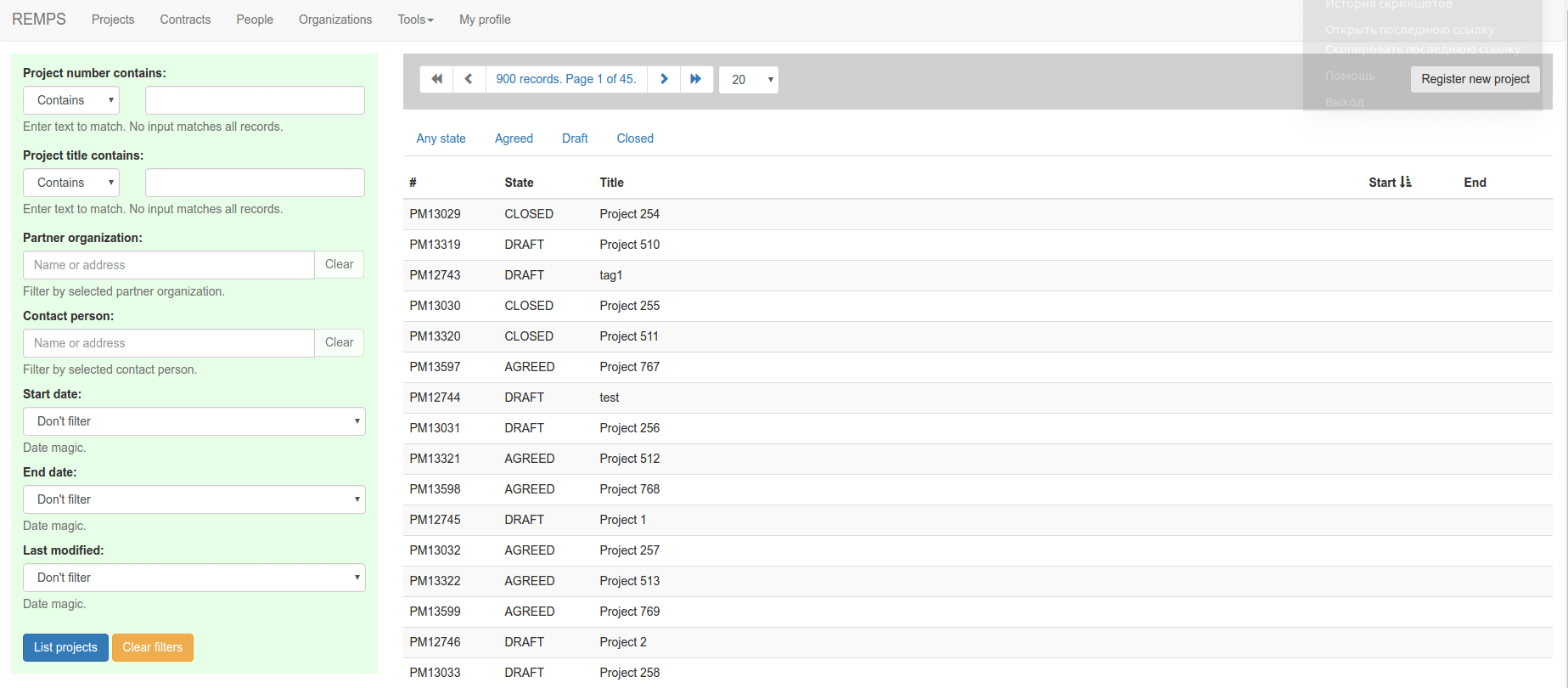
Task: Expand the Last modified filter dropdown
Action: click(x=194, y=578)
